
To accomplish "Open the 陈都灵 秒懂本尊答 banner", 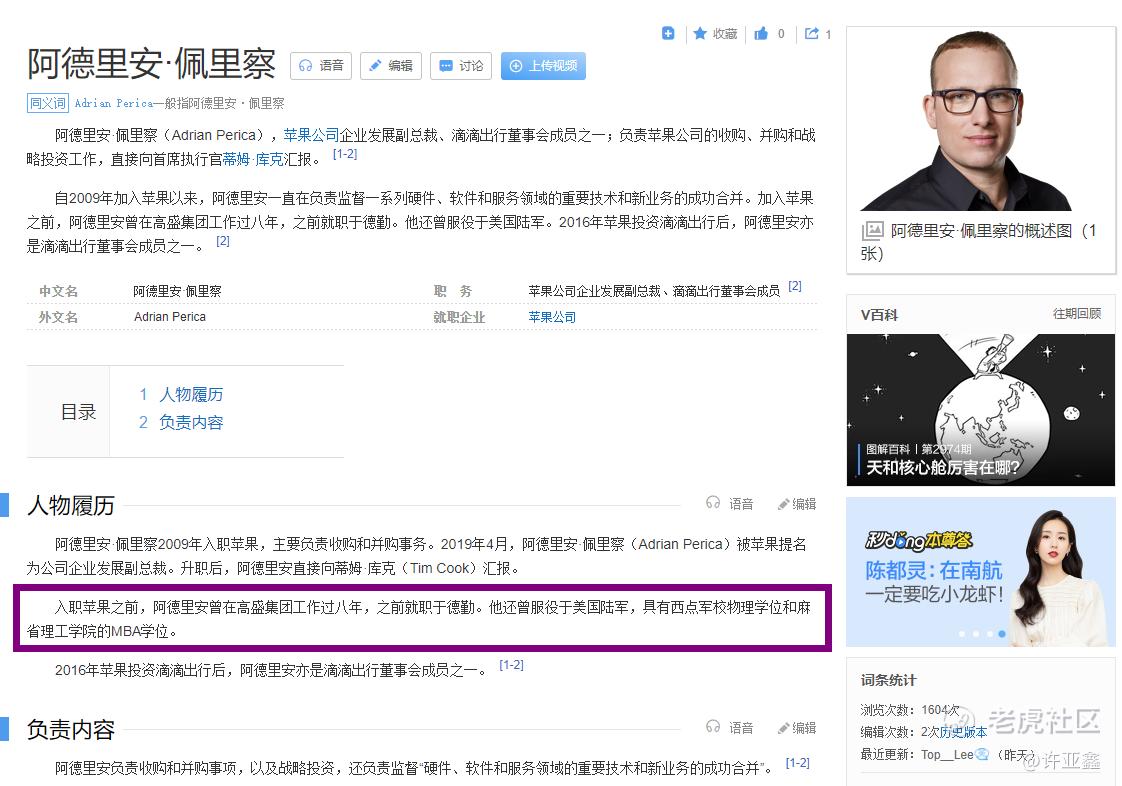I will tap(980, 572).
